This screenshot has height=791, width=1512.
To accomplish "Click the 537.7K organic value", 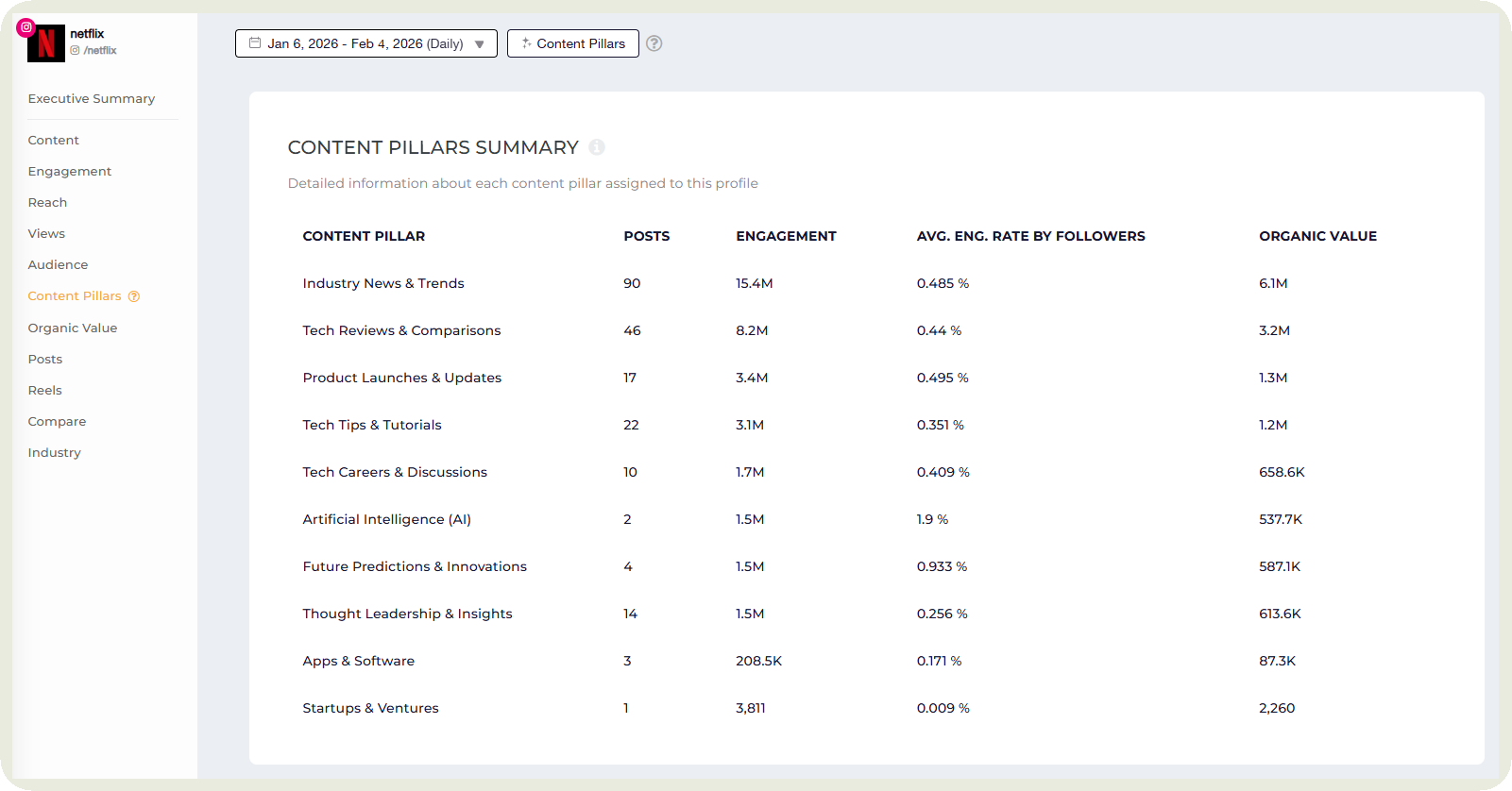I will tap(1281, 519).
